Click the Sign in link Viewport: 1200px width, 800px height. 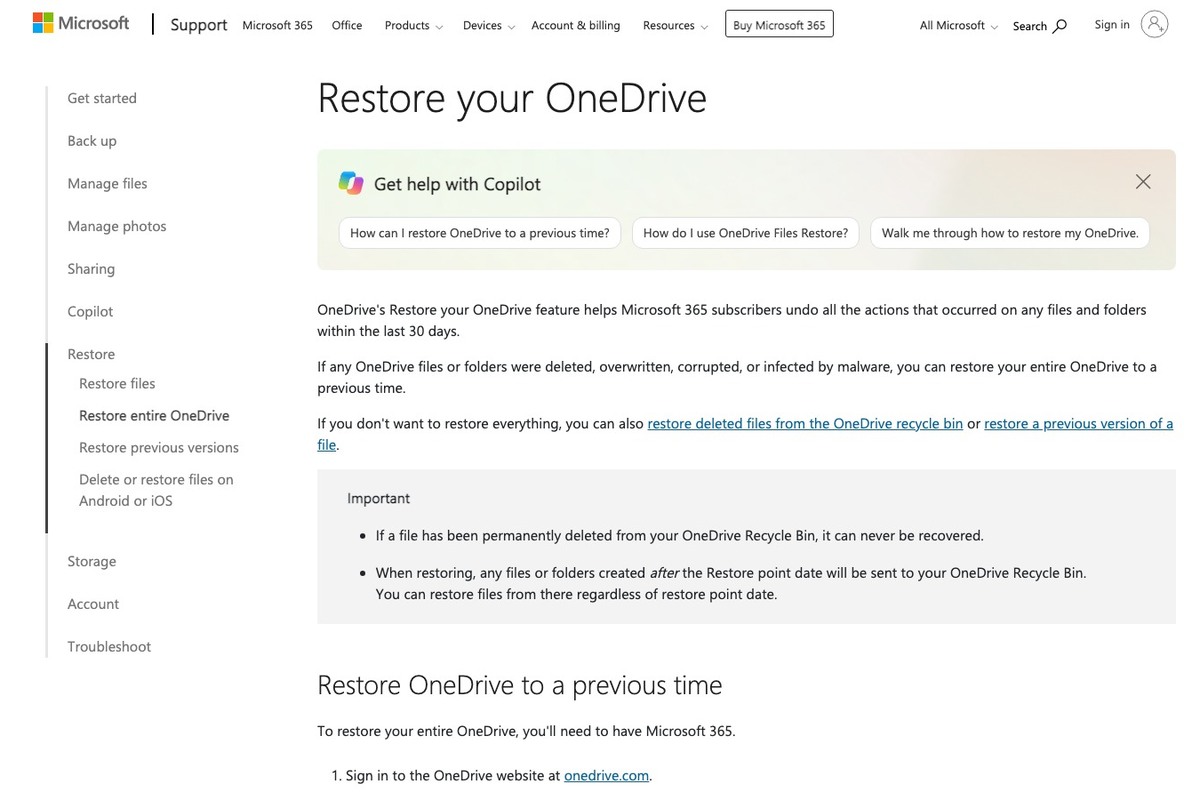click(1112, 24)
